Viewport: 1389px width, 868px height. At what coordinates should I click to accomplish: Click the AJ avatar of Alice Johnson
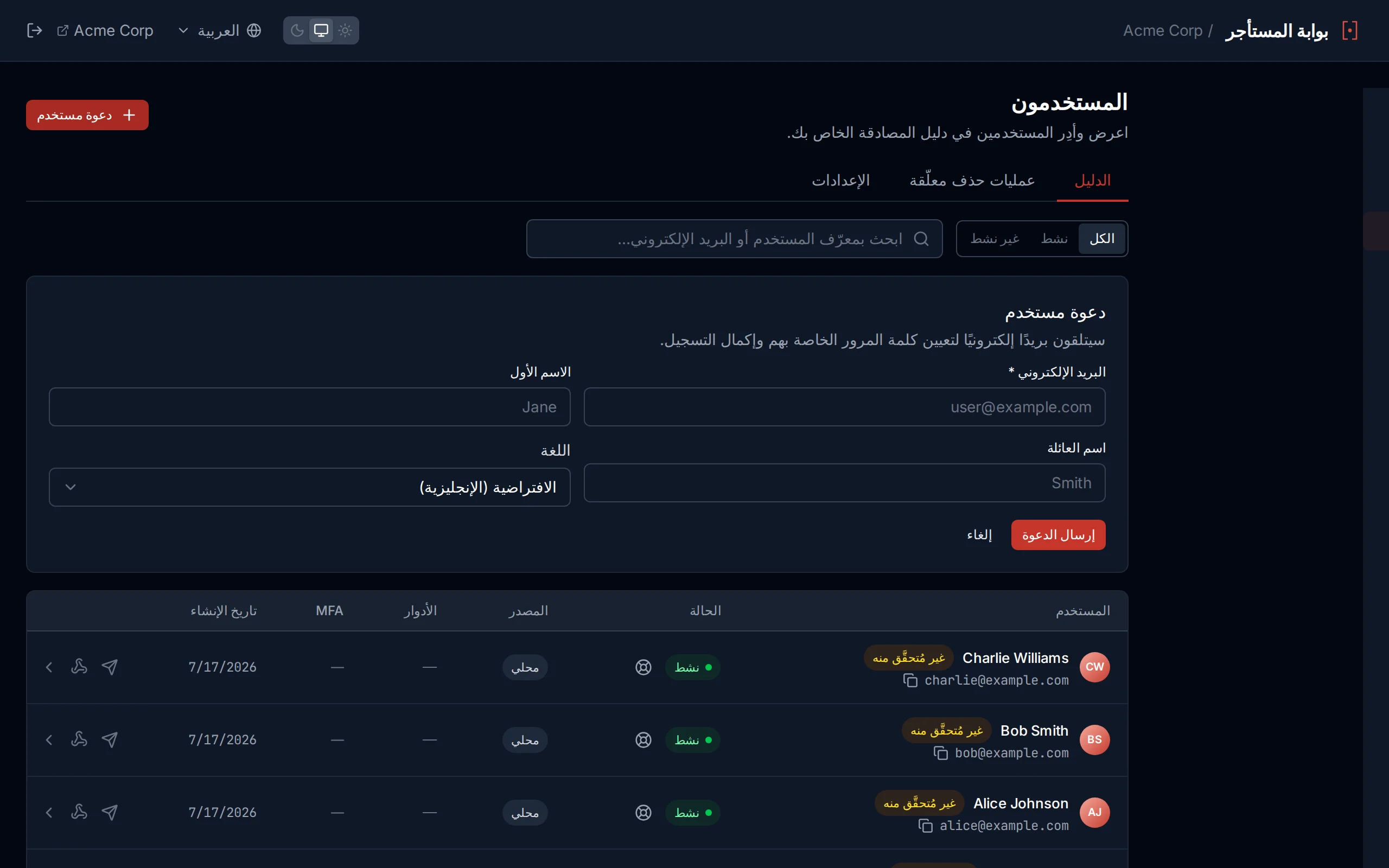point(1094,812)
